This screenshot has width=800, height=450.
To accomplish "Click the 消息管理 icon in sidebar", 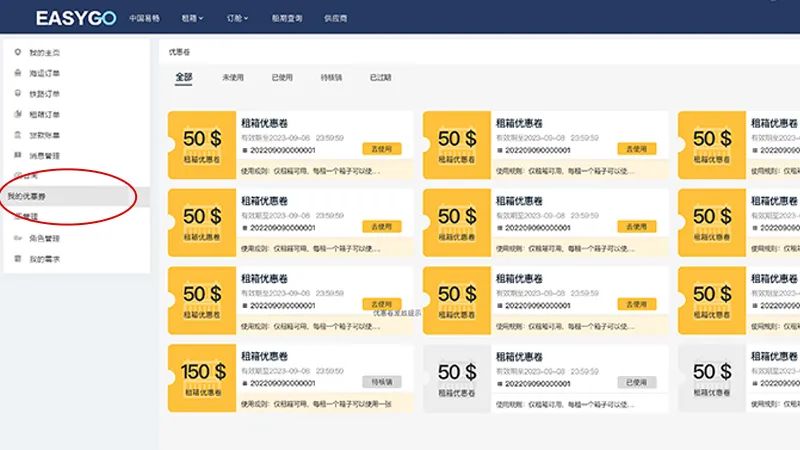I will pyautogui.click(x=17, y=155).
